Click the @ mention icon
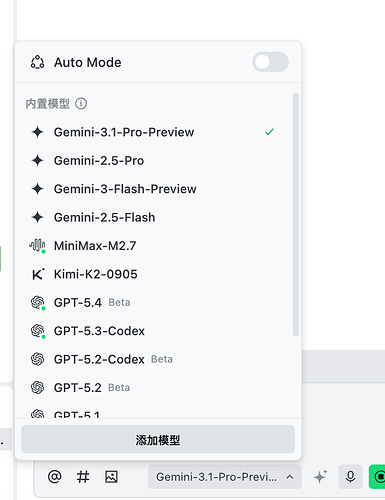This screenshot has height=500, width=385. click(55, 477)
